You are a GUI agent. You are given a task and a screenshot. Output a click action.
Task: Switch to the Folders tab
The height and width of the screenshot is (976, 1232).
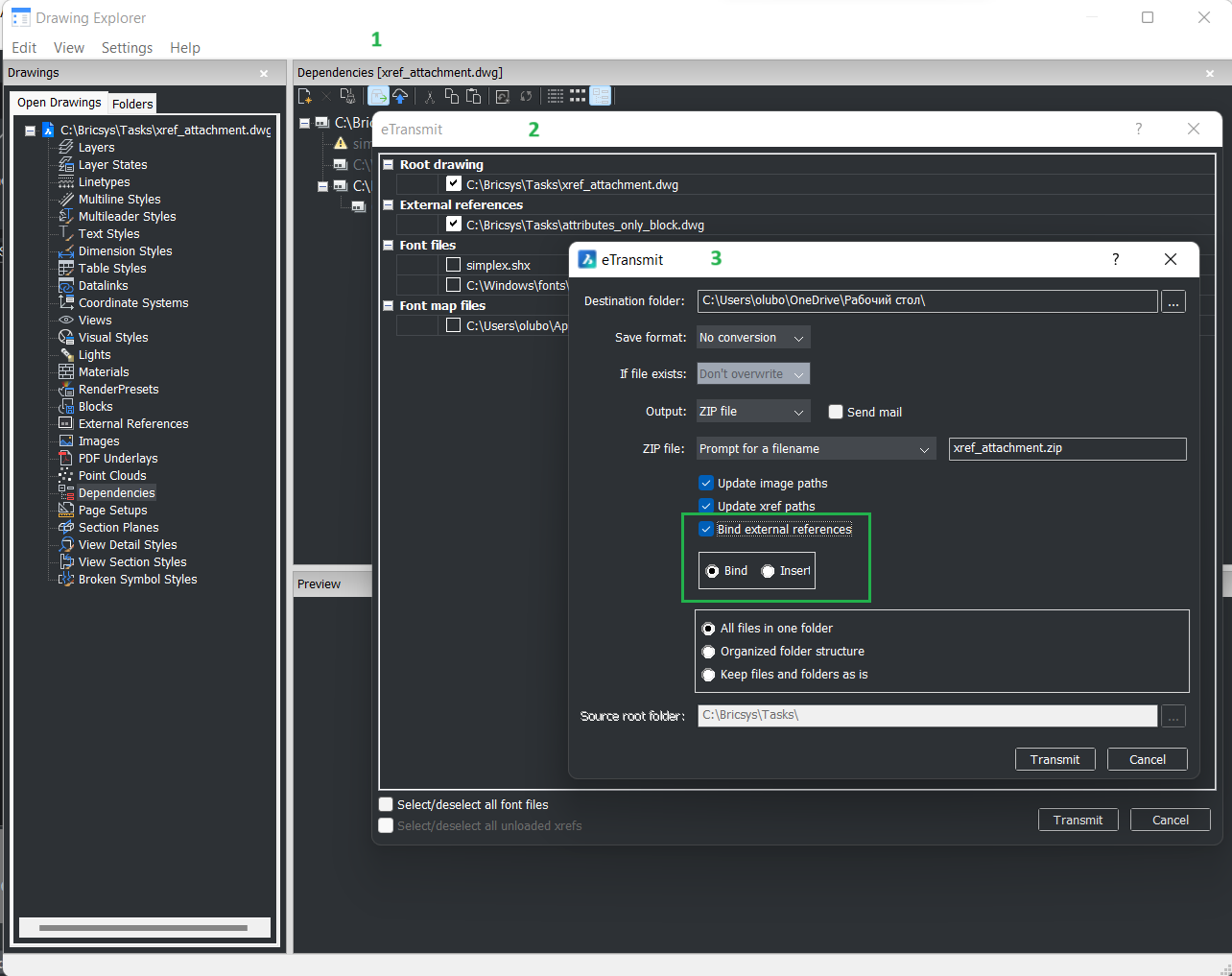[x=132, y=104]
